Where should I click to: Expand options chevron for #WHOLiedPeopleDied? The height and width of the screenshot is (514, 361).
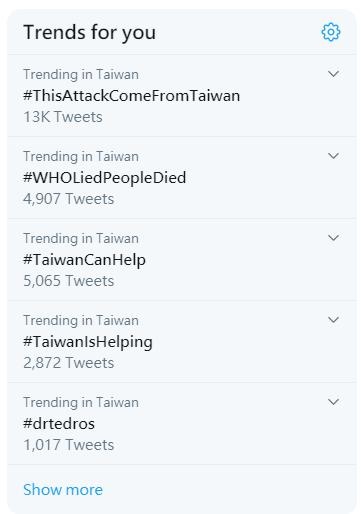point(333,156)
